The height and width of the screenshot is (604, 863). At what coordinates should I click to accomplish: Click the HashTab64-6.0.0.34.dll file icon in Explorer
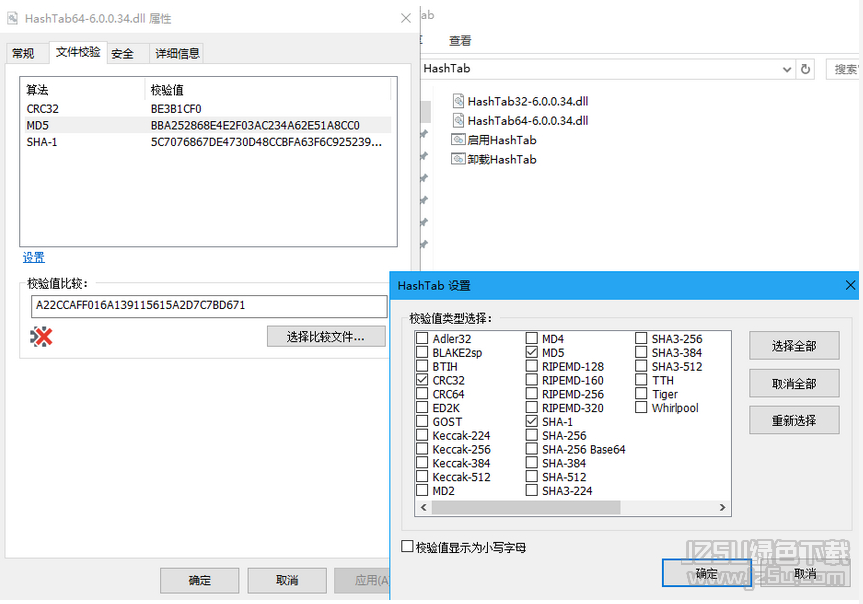coord(458,120)
